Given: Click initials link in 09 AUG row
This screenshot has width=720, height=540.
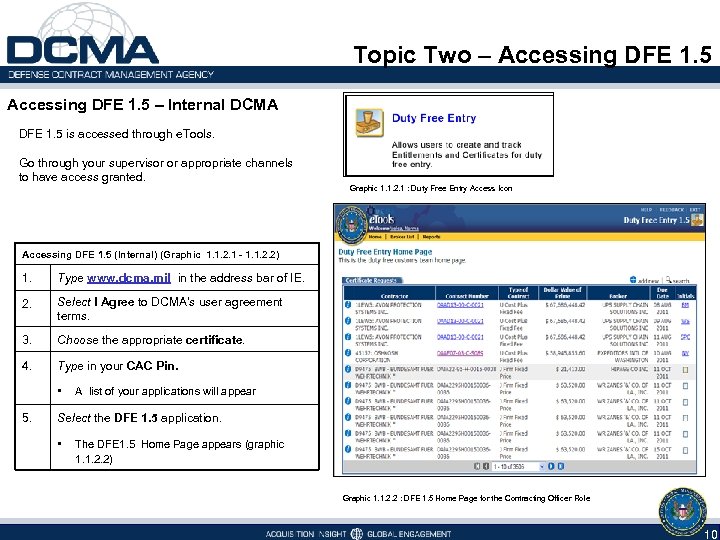Looking at the screenshot, I should (x=685, y=321).
